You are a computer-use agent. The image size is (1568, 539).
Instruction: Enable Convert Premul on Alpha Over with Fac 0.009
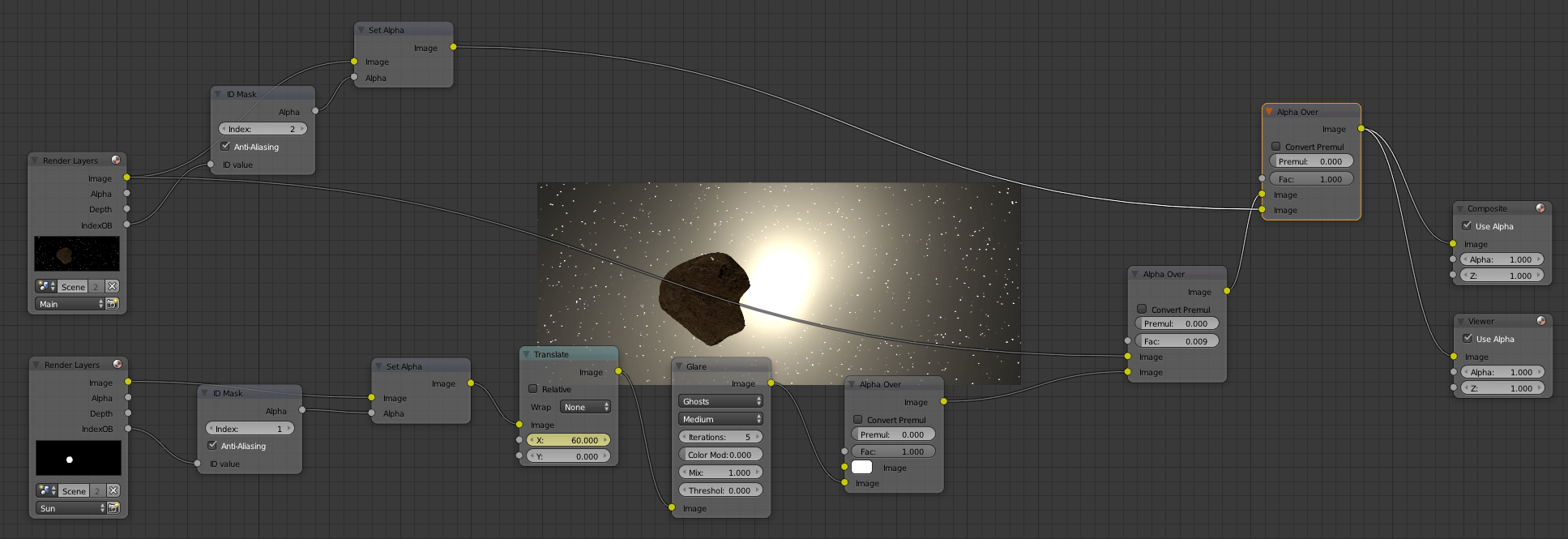(x=1142, y=309)
